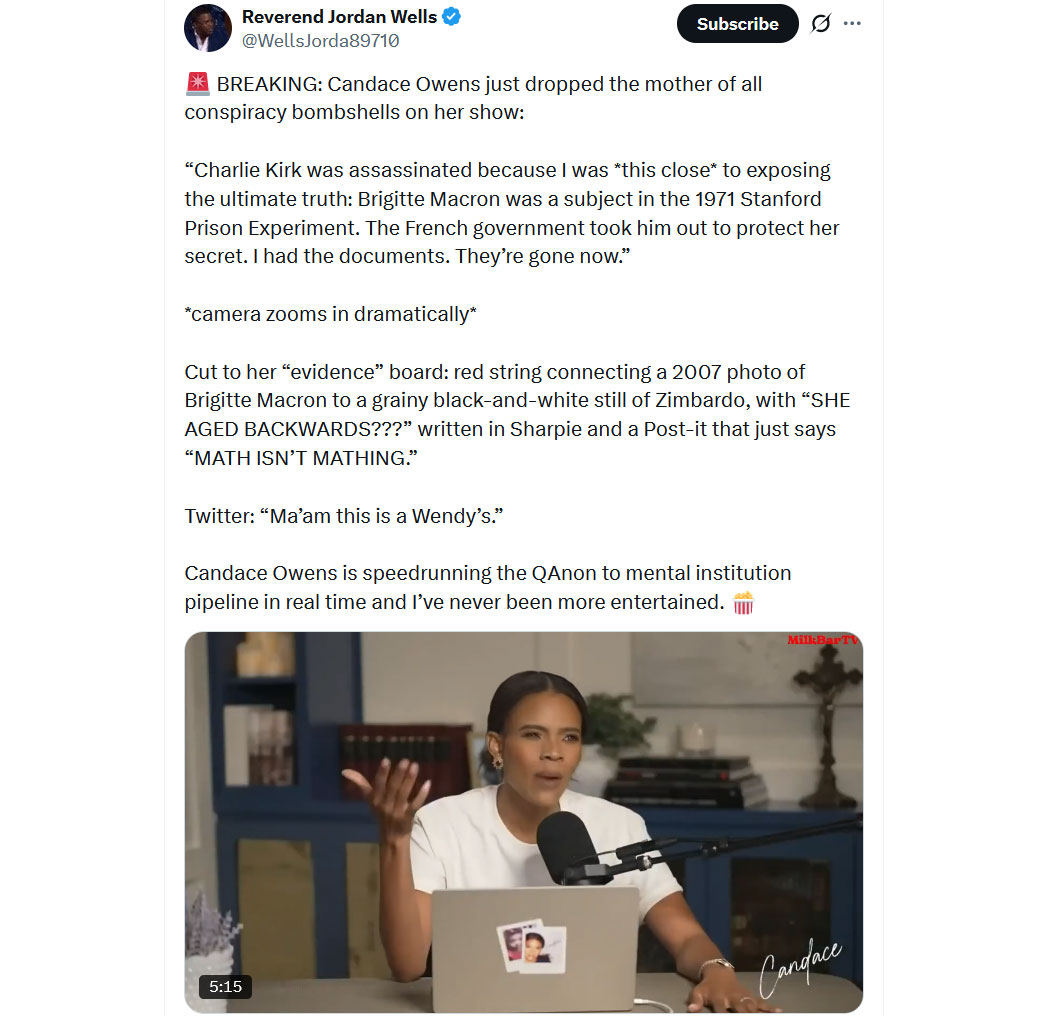Click the red siren emoji before BREAKING

pos(198,84)
